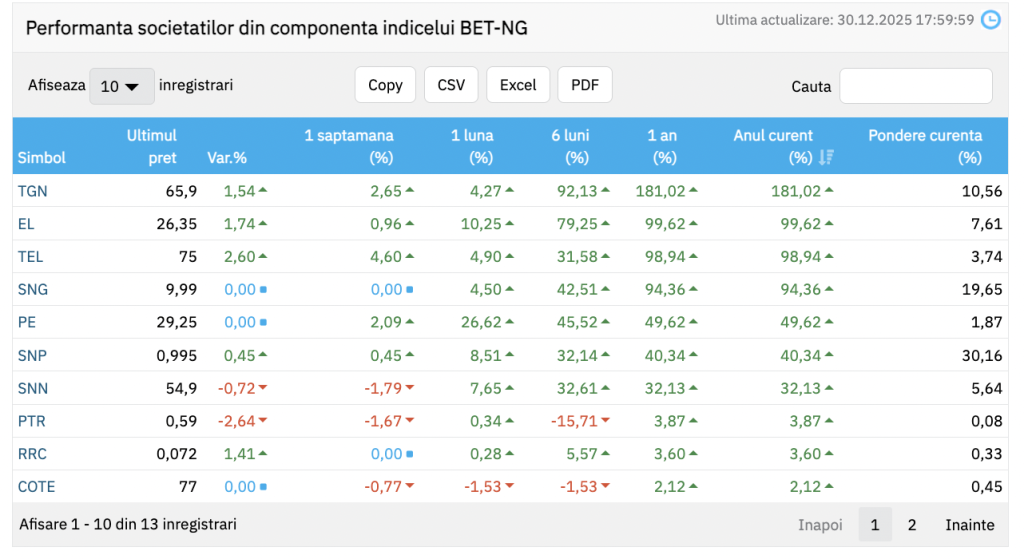Sort by the Var.% column header
Screen dimensions: 1024x559
click(x=227, y=158)
